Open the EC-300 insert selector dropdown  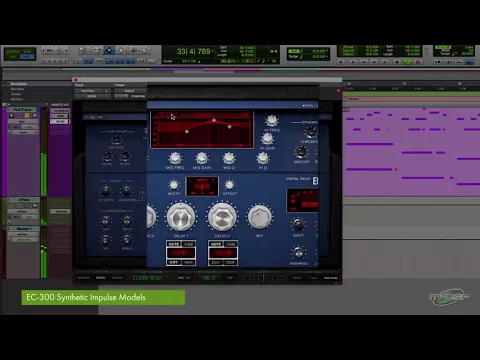click(x=92, y=96)
